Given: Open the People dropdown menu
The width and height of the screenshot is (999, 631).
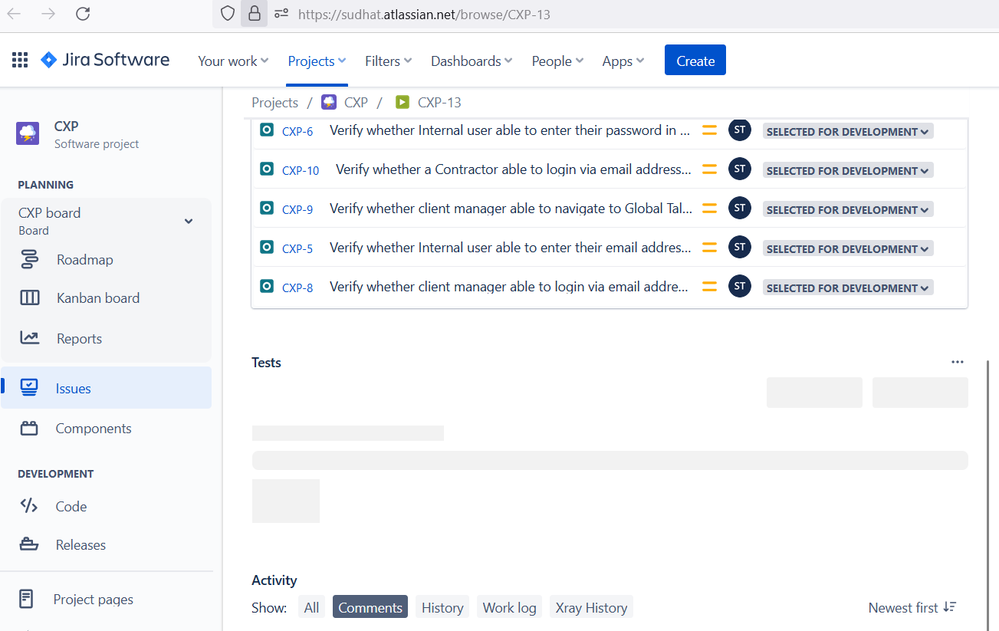Looking at the screenshot, I should coord(557,61).
